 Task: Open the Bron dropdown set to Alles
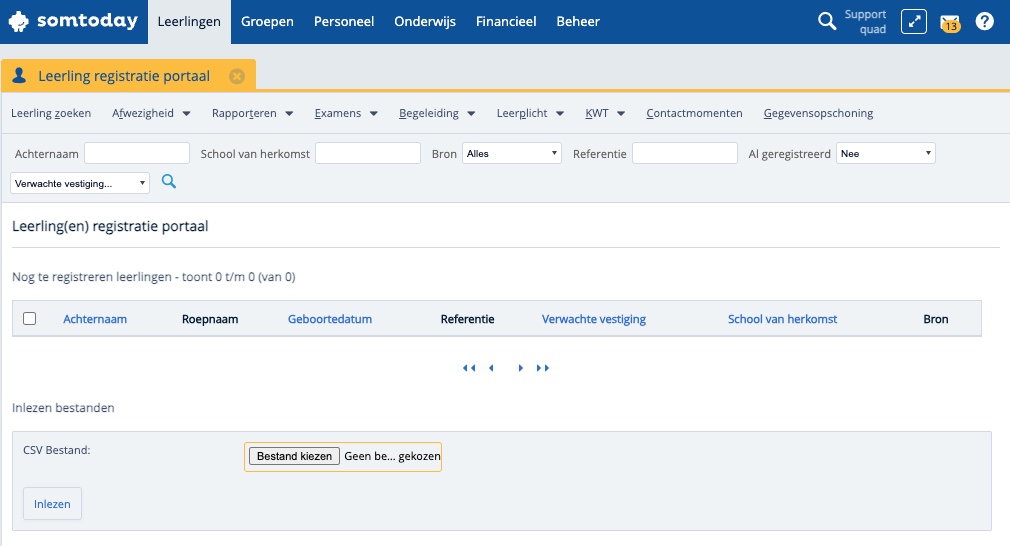coord(512,154)
